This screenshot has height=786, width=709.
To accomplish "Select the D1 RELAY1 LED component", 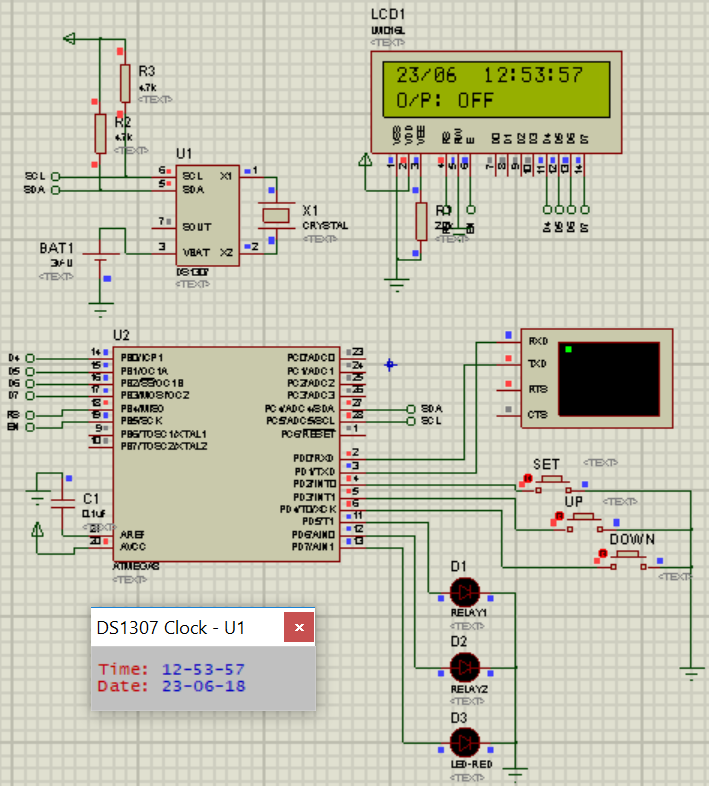I will tap(464, 589).
